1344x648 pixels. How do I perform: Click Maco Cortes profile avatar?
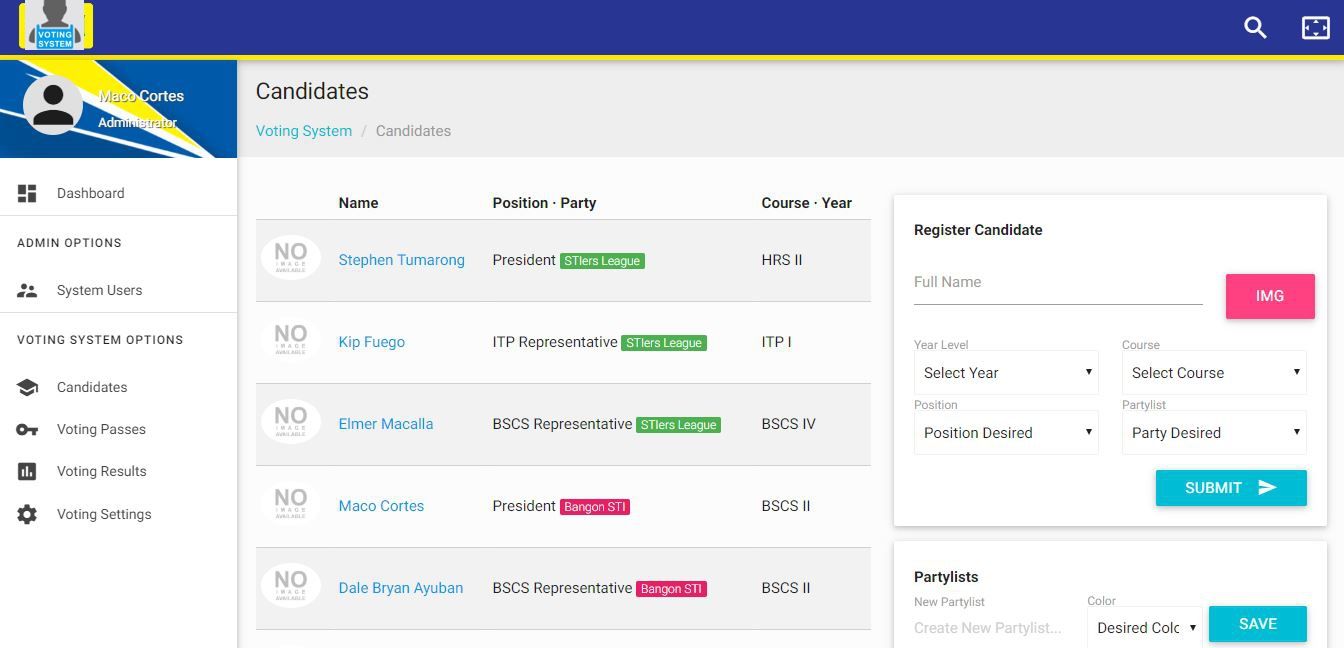53,104
